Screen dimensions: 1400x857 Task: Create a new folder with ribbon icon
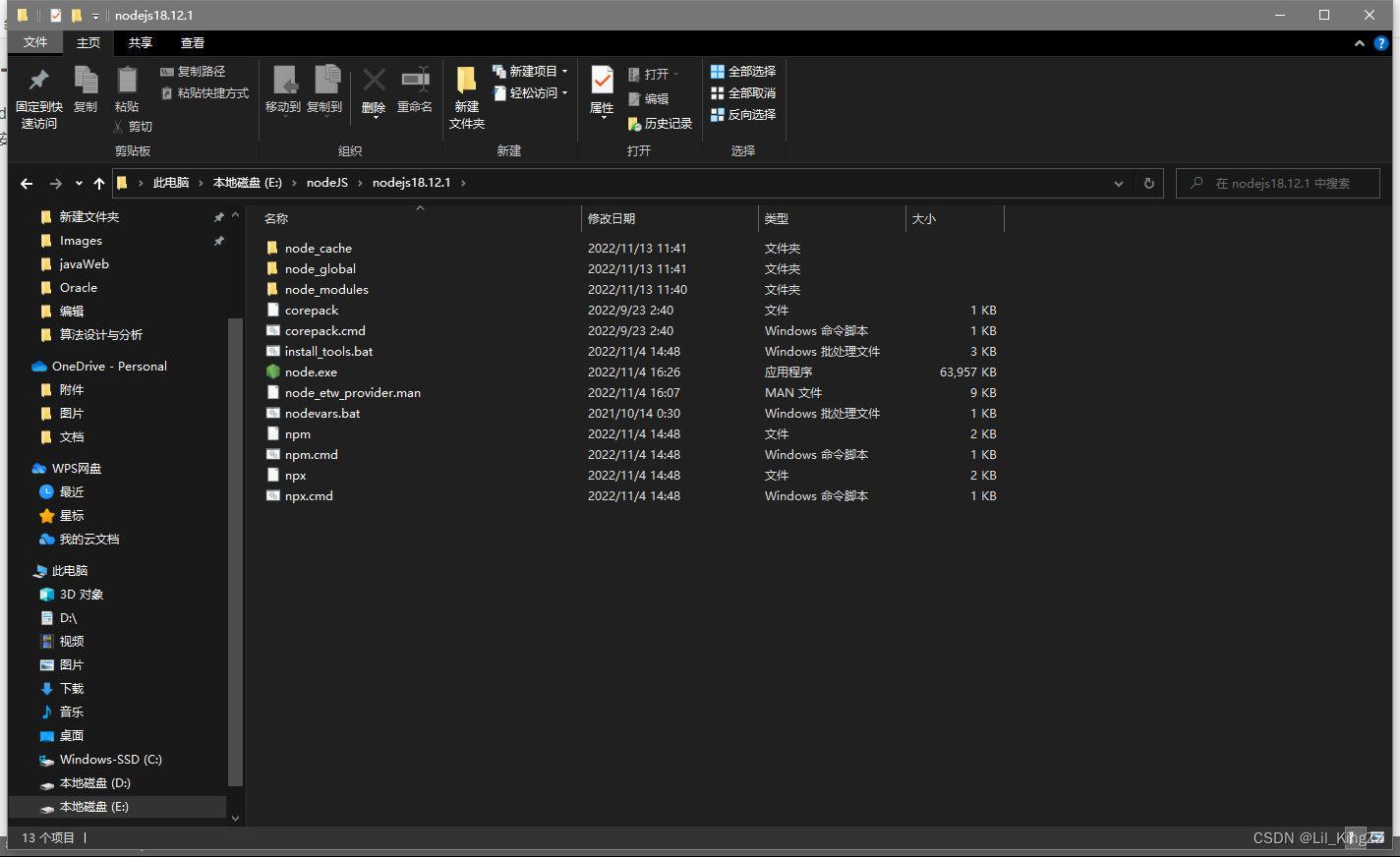coord(467,97)
